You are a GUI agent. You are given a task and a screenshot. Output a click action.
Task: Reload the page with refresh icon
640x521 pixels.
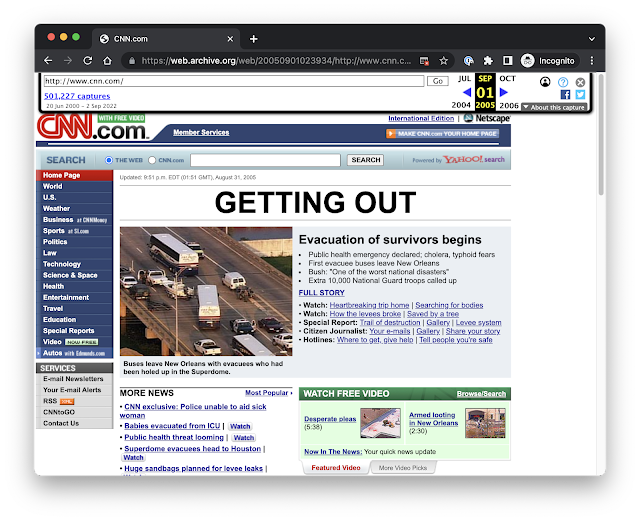click(x=88, y=61)
